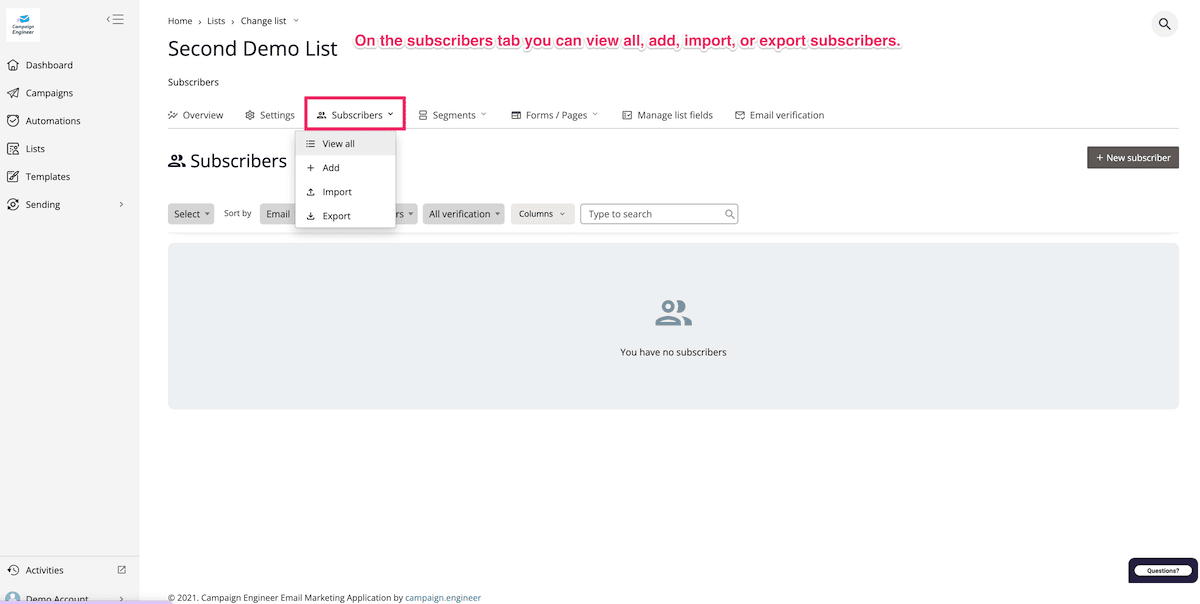Choose Import from Subscribers menu

coord(345,192)
